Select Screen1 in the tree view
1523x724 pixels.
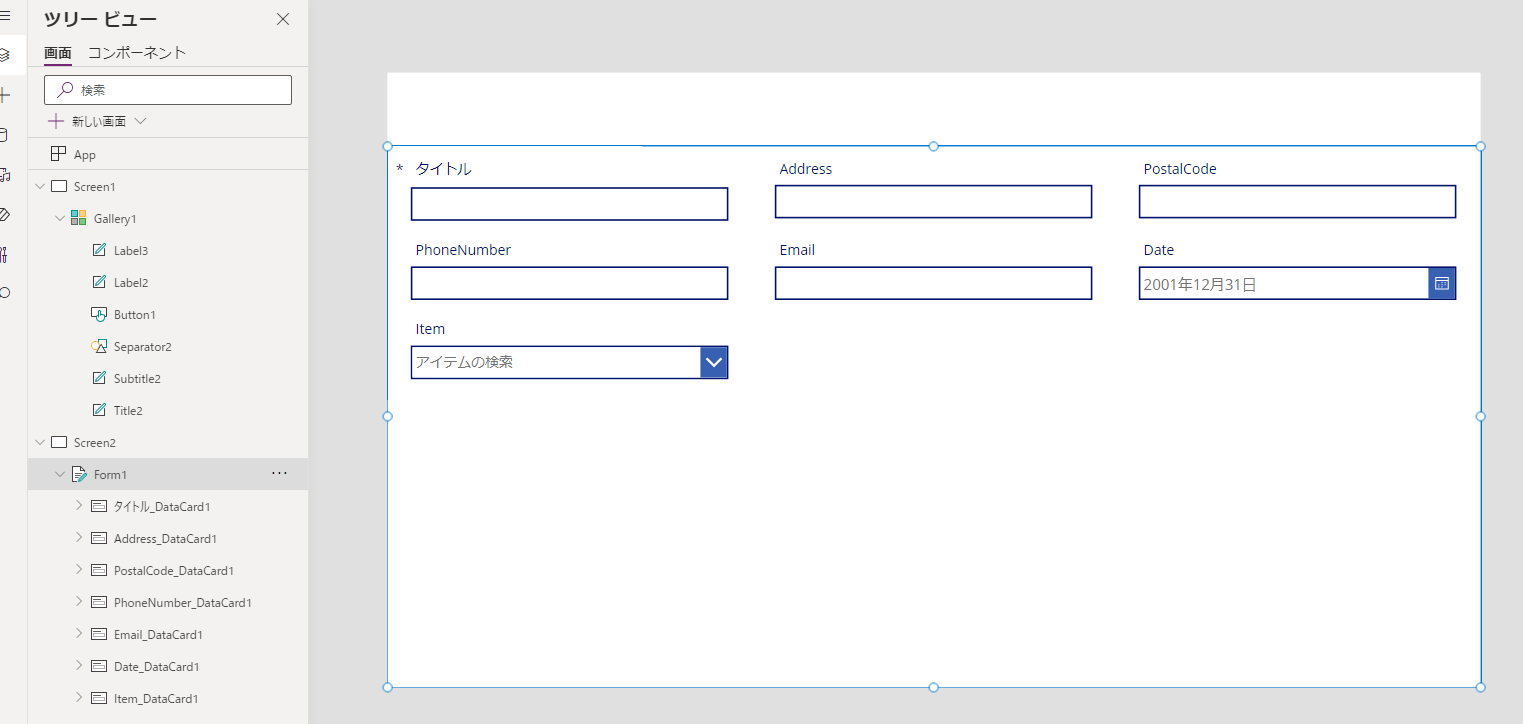point(95,187)
